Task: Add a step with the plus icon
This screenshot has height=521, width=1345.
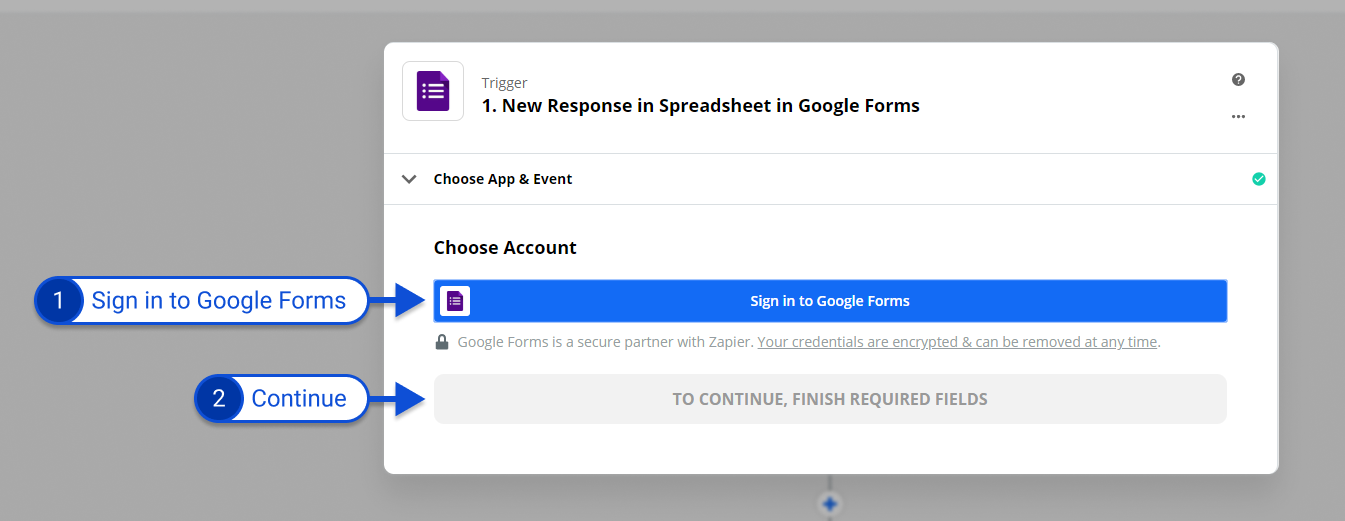Action: tap(829, 504)
